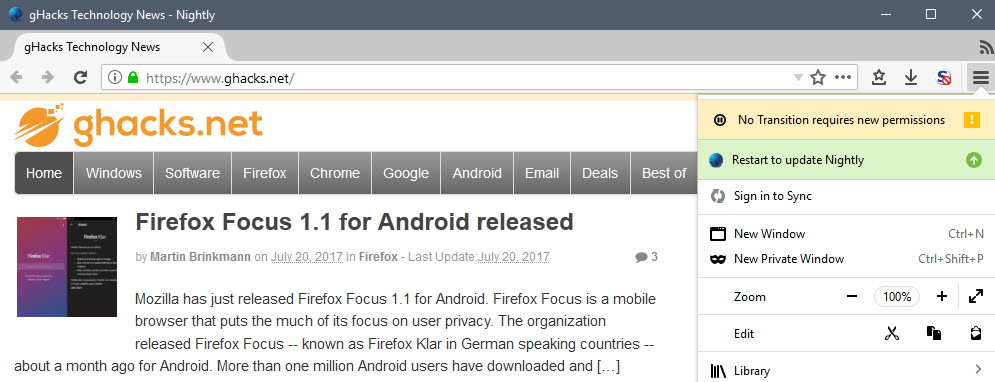The height and width of the screenshot is (382, 995).
Task: Open page actions three-dot menu
Action: (843, 77)
